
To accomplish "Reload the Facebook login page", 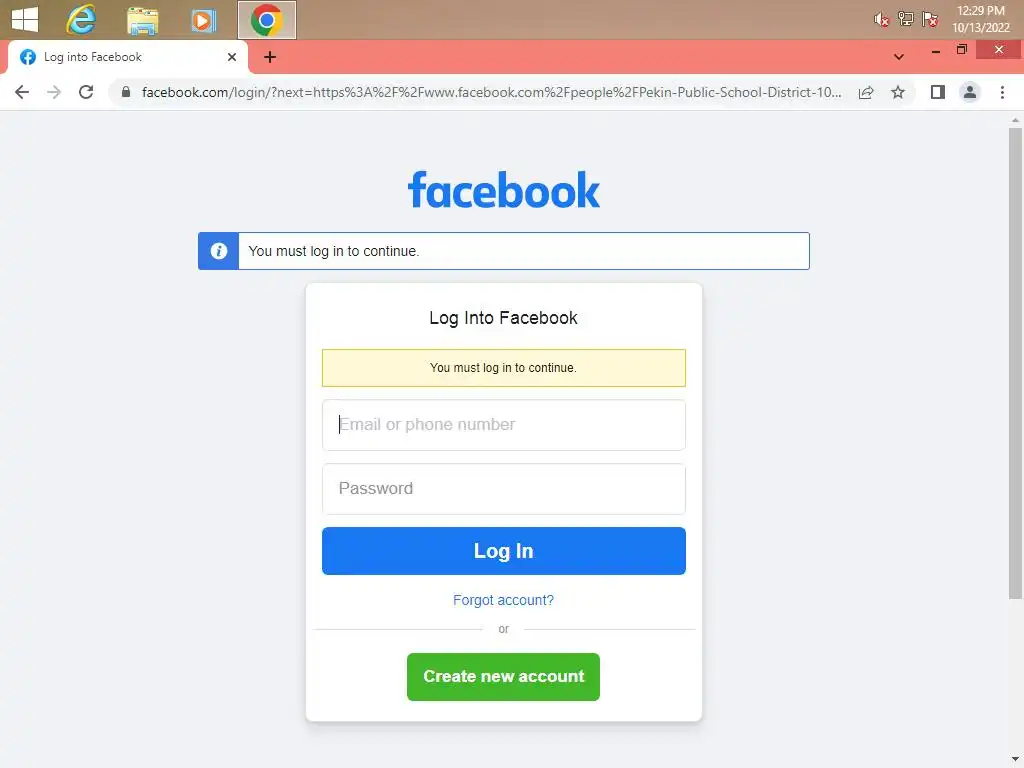I will [86, 92].
